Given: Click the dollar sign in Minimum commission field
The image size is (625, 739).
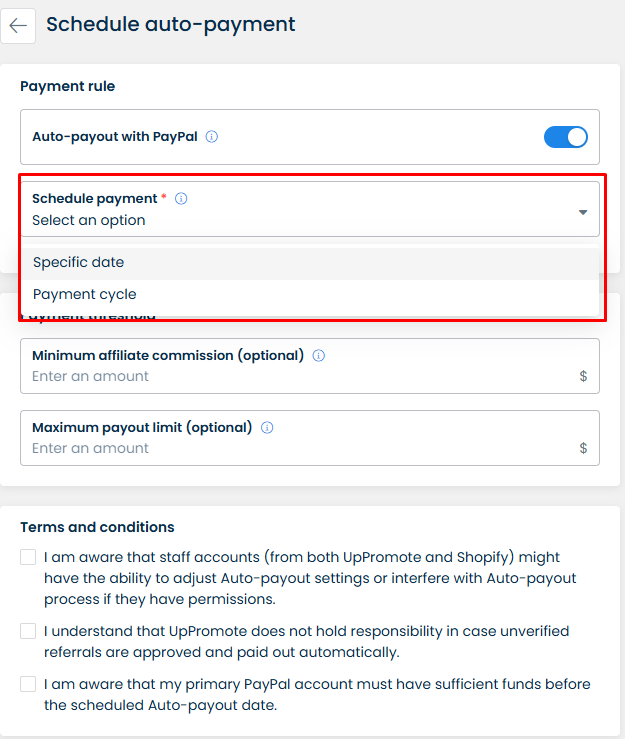Looking at the screenshot, I should point(583,377).
